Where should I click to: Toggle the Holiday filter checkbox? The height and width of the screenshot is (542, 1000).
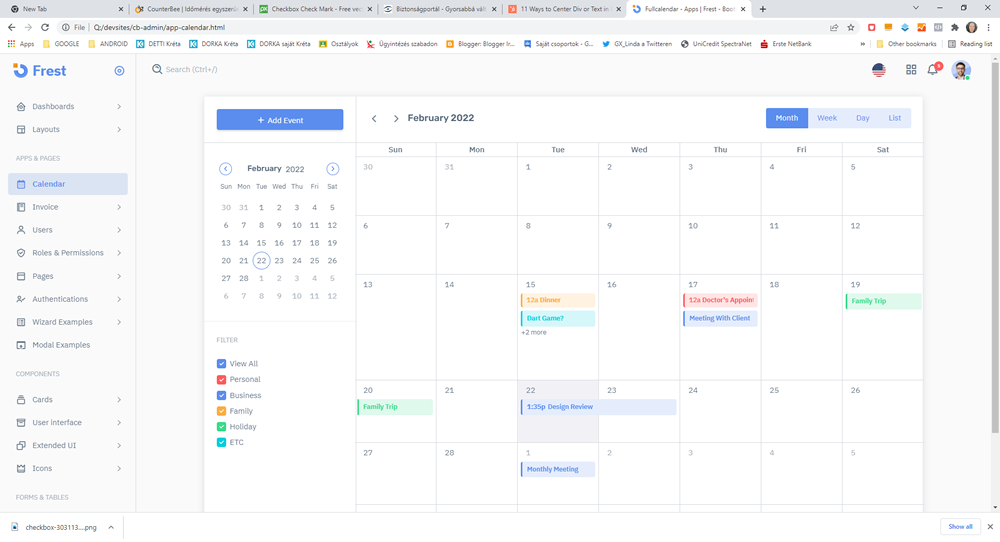point(222,427)
